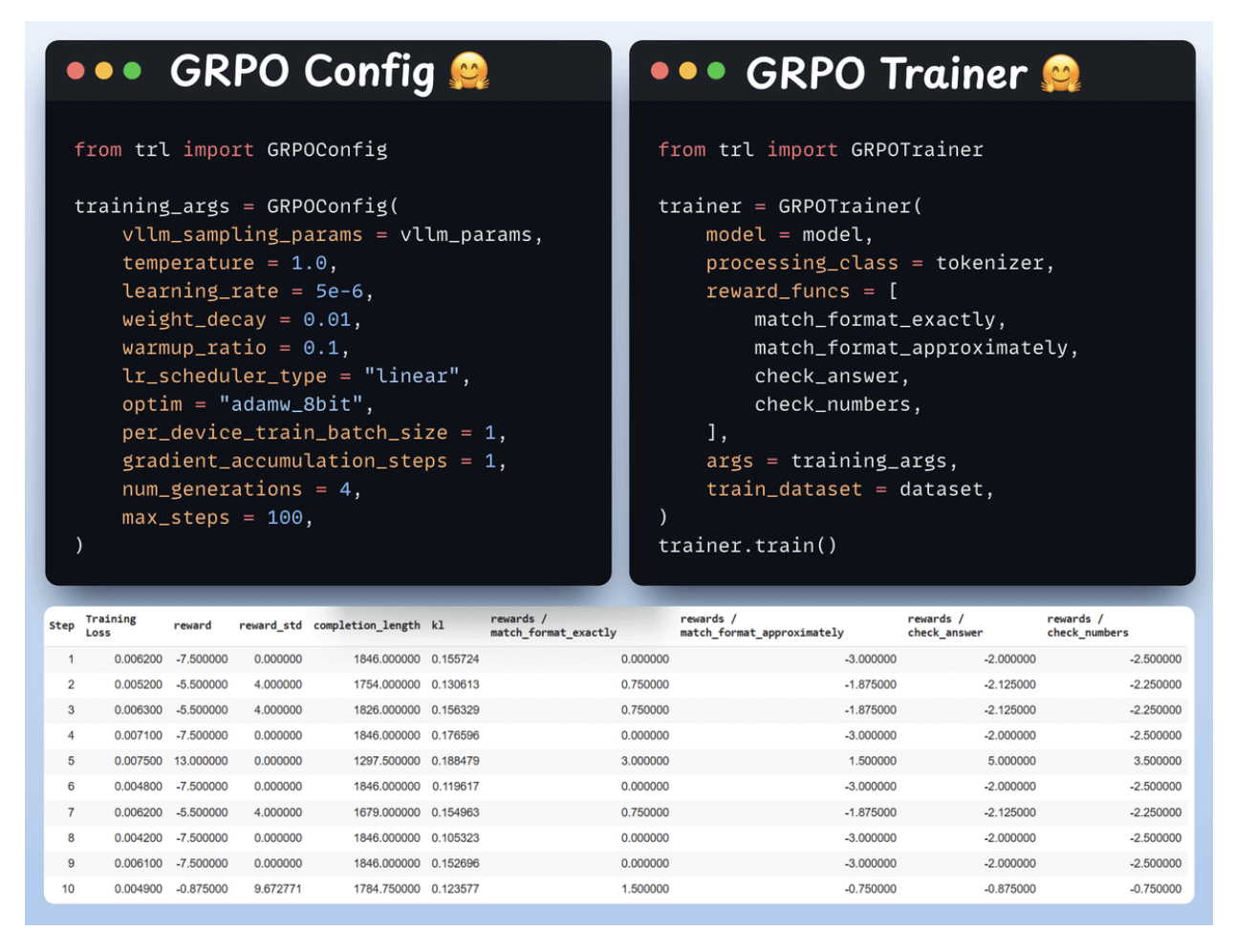The width and height of the screenshot is (1235, 952).
Task: Click the red dot on GRPO Config window
Action: pos(76,71)
